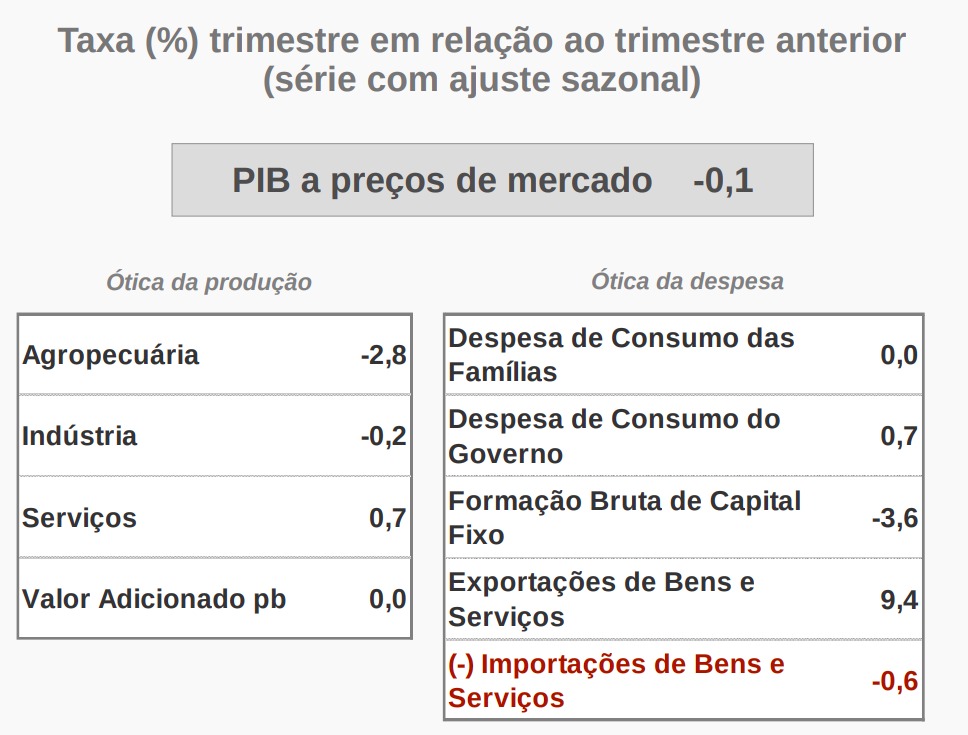
Task: Click the 0,0 value for Consumo das Famílias
Action: (899, 355)
